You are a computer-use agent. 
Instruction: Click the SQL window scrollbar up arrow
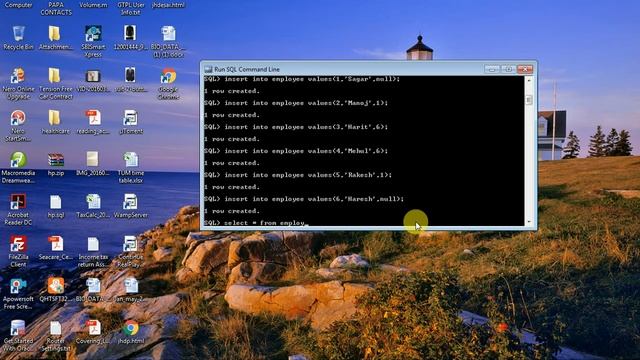point(529,80)
